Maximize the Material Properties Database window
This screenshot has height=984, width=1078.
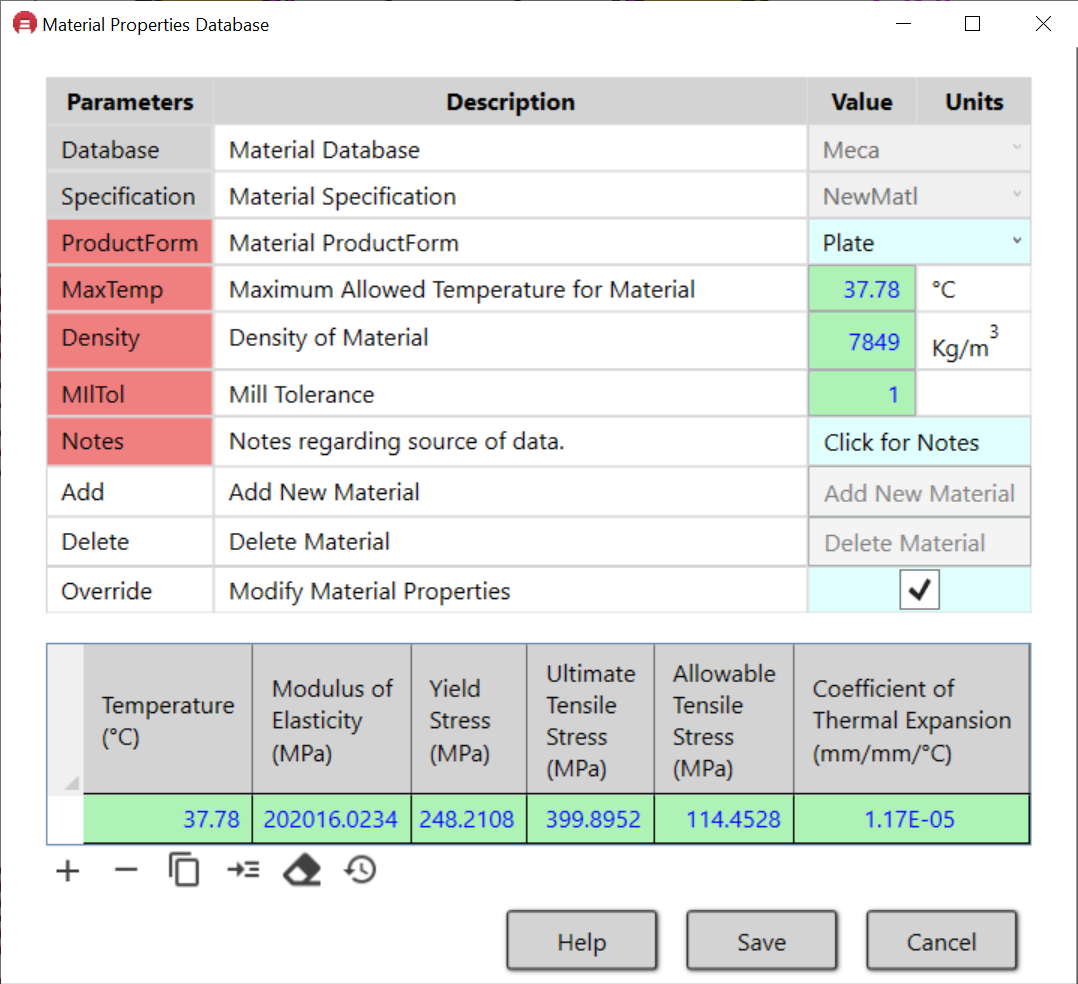[x=972, y=24]
